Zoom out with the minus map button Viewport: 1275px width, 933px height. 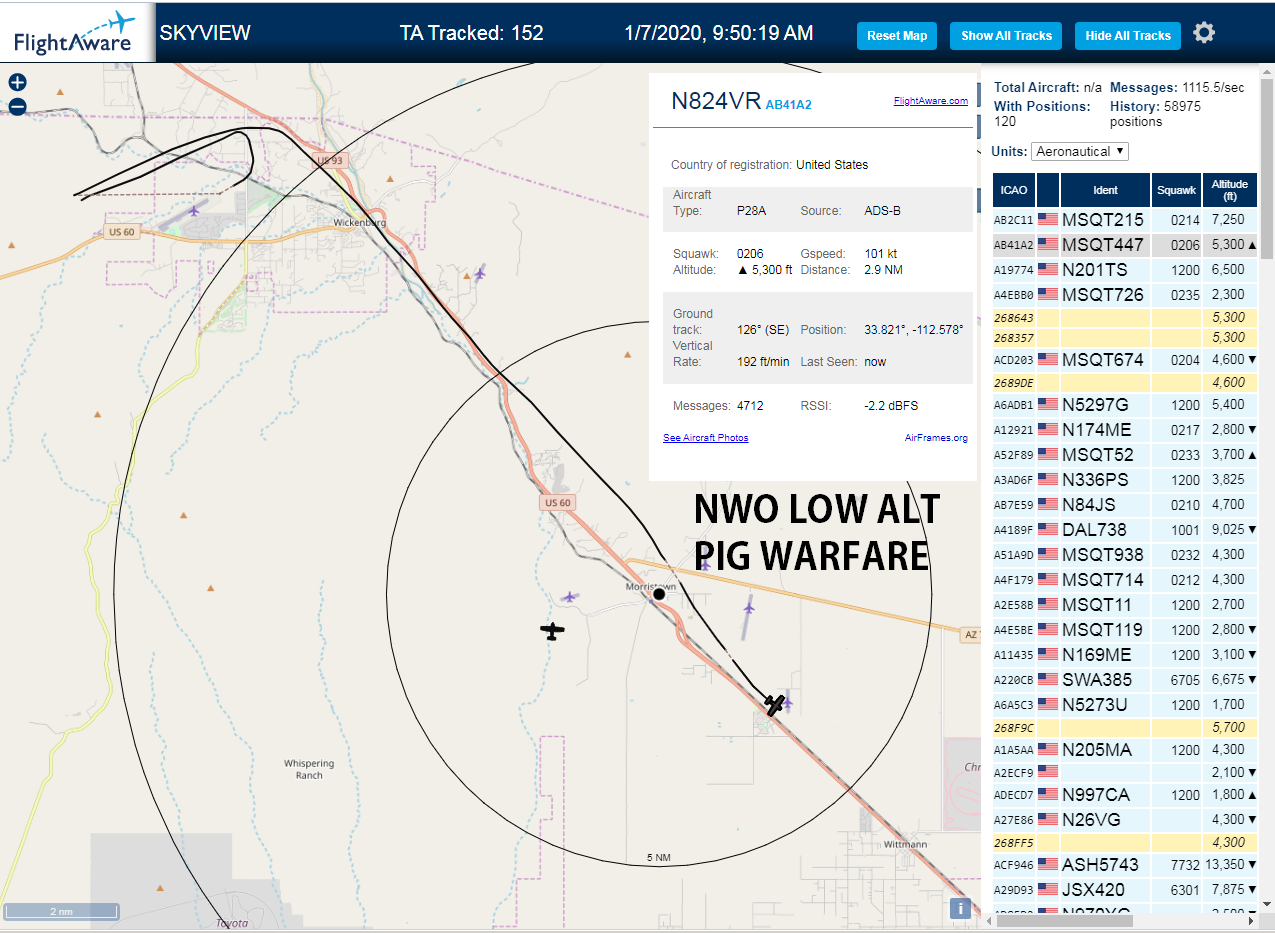[x=17, y=106]
